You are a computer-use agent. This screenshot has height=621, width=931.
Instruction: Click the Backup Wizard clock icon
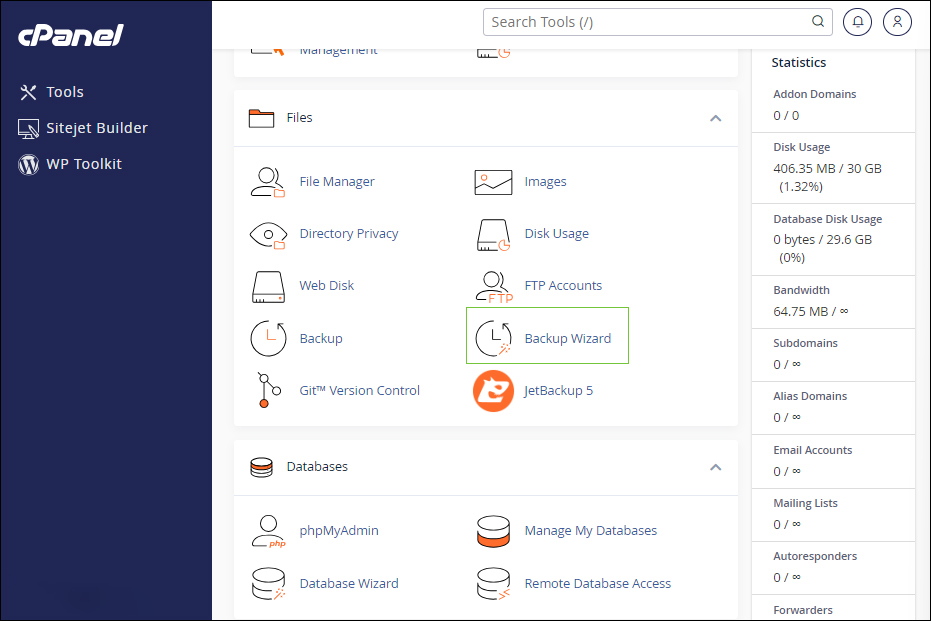coord(493,338)
